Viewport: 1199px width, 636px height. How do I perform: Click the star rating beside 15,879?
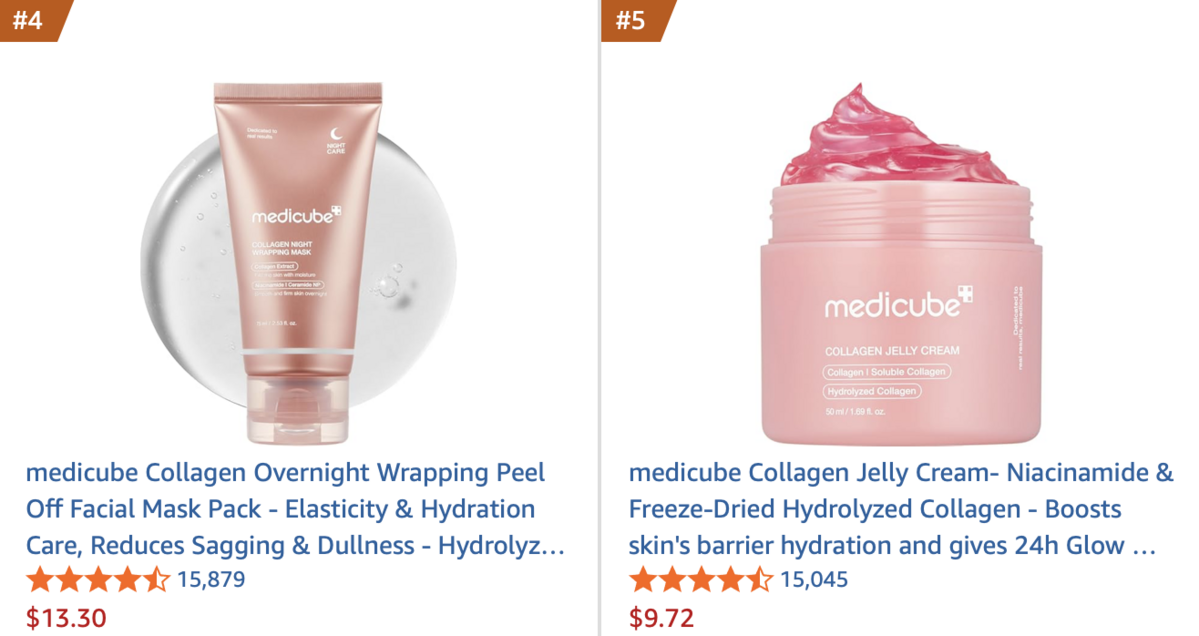point(98,580)
